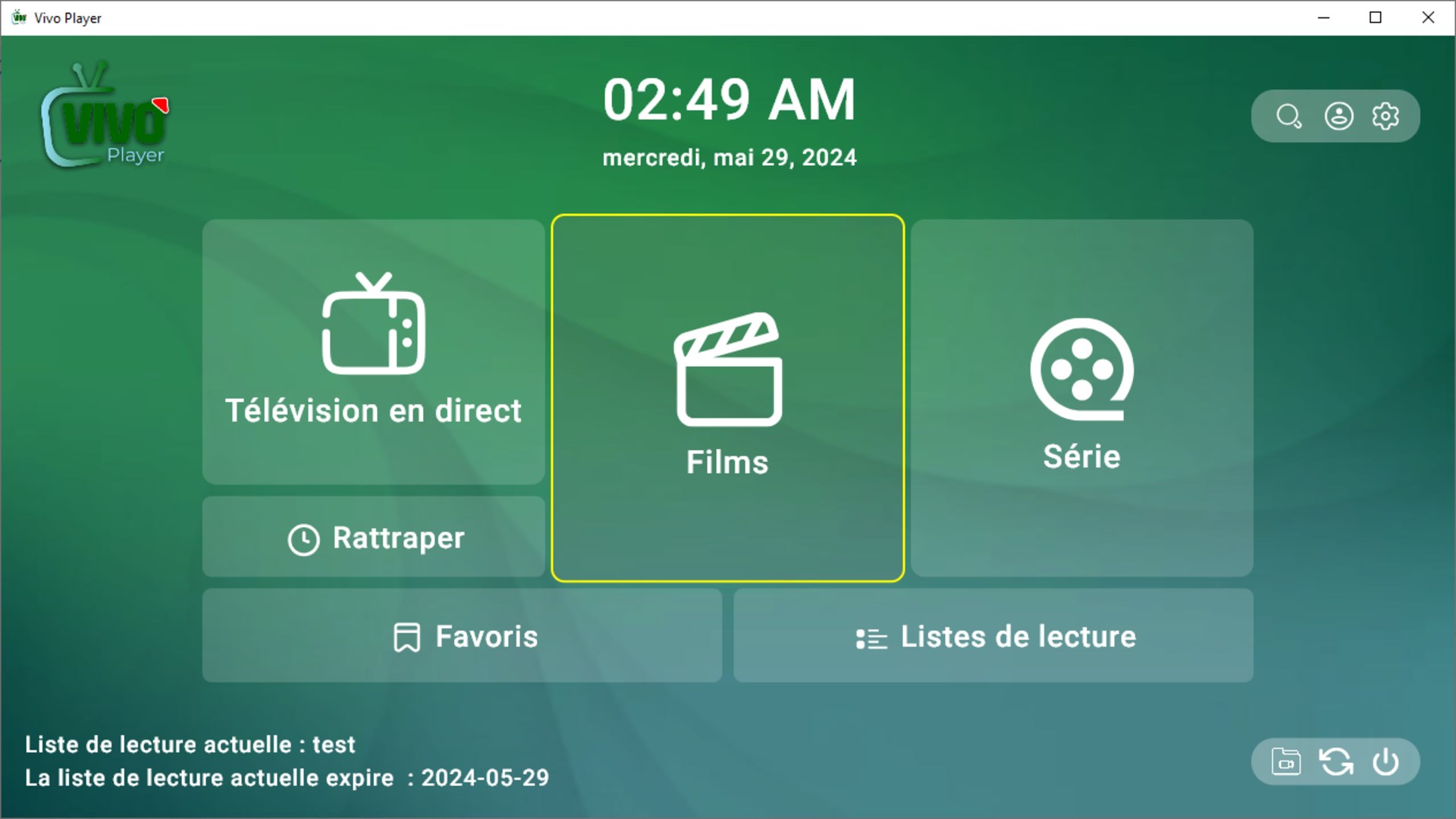Click the 02:49 AM clock display
This screenshot has width=1456, height=819.
point(729,100)
